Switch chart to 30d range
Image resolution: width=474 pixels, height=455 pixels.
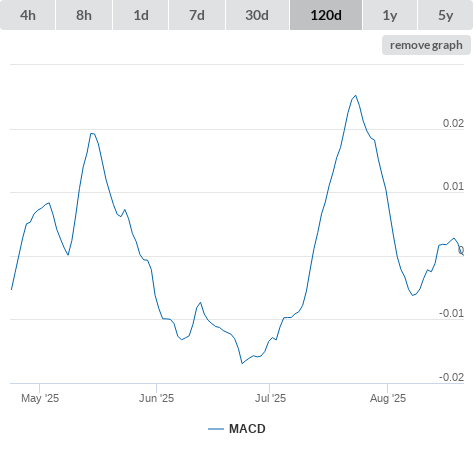click(x=257, y=15)
